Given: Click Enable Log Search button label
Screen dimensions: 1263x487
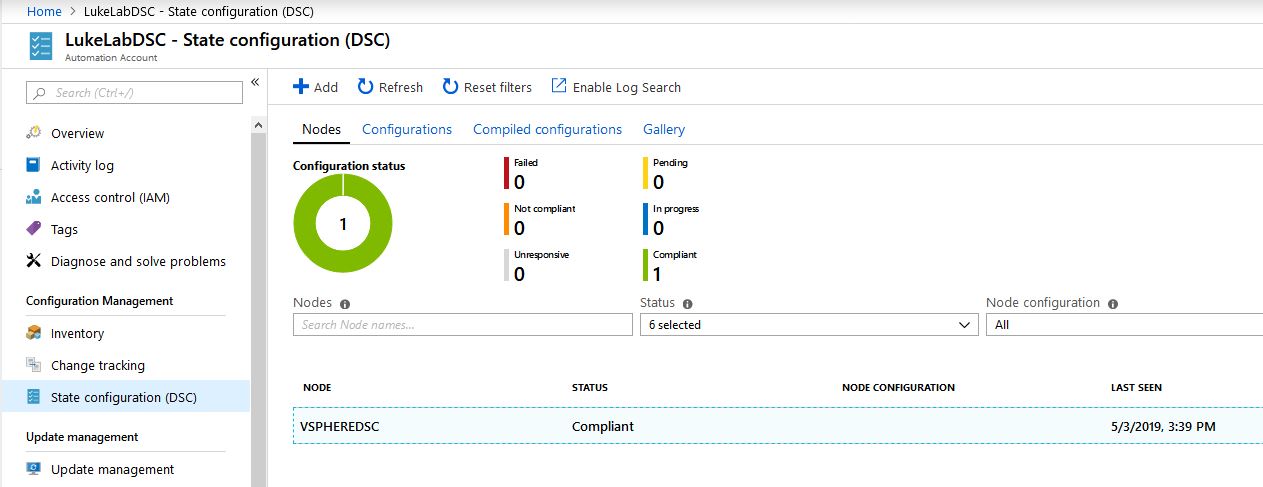Looking at the screenshot, I should 627,87.
